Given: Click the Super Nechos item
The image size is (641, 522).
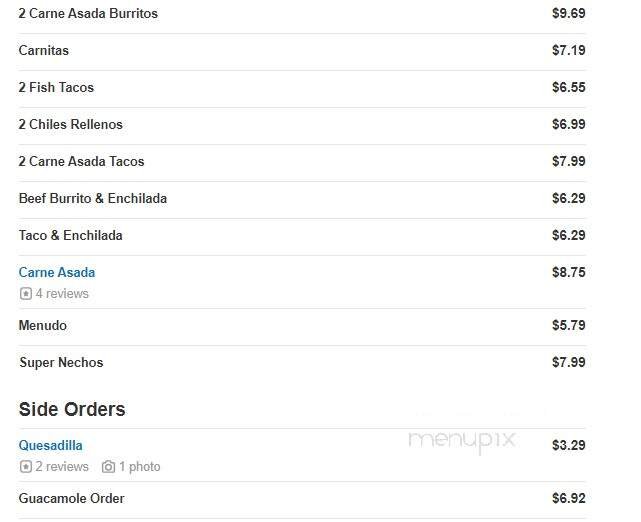Looking at the screenshot, I should pos(61,363).
